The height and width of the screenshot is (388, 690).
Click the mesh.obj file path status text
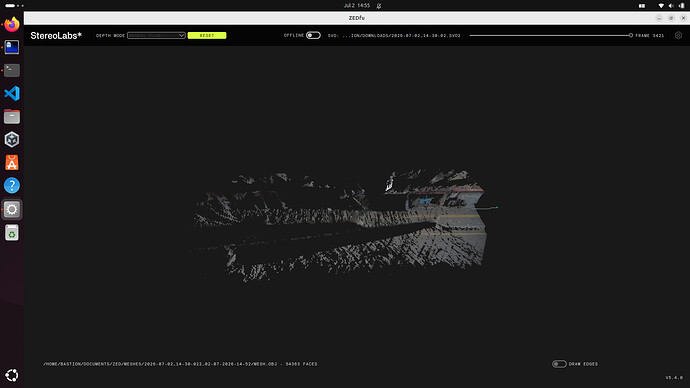(x=180, y=364)
